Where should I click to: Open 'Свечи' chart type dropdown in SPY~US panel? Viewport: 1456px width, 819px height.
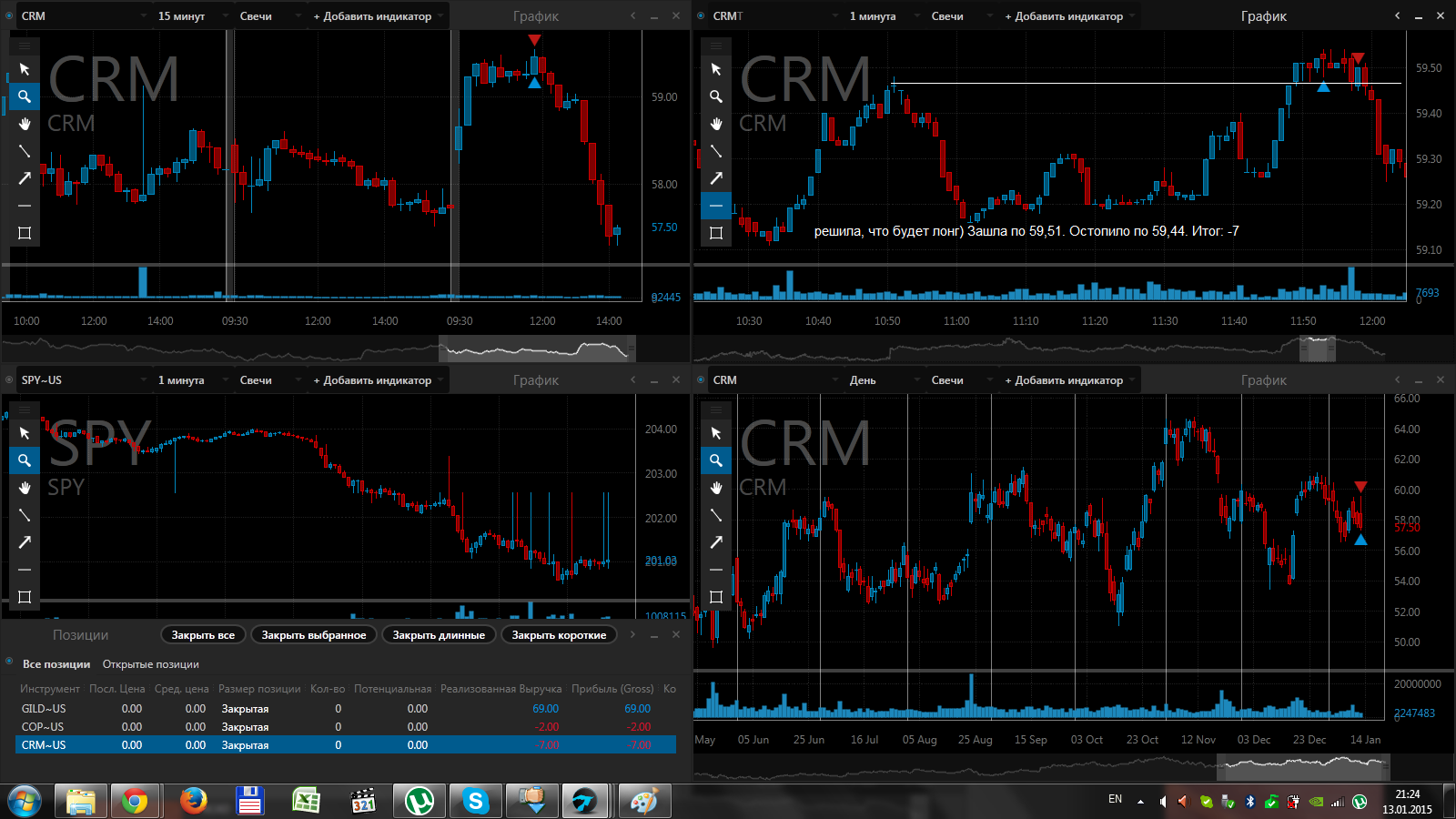pyautogui.click(x=270, y=380)
